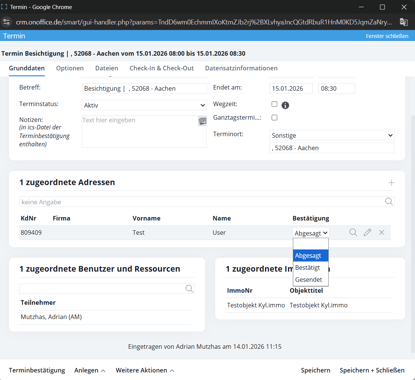
Task: Open the notes text template icon
Action: pos(202,121)
